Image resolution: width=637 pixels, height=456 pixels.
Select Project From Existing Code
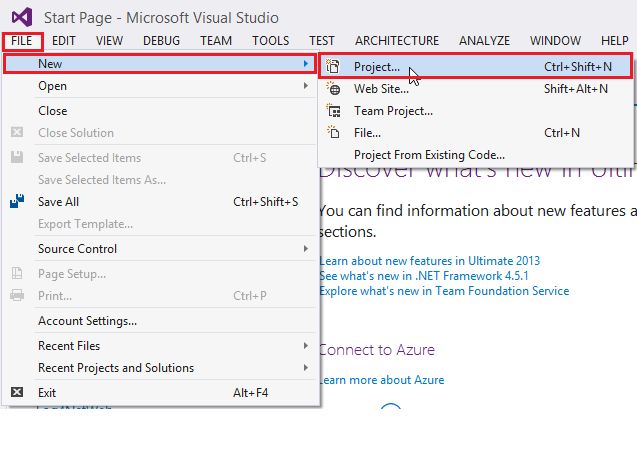[x=429, y=155]
